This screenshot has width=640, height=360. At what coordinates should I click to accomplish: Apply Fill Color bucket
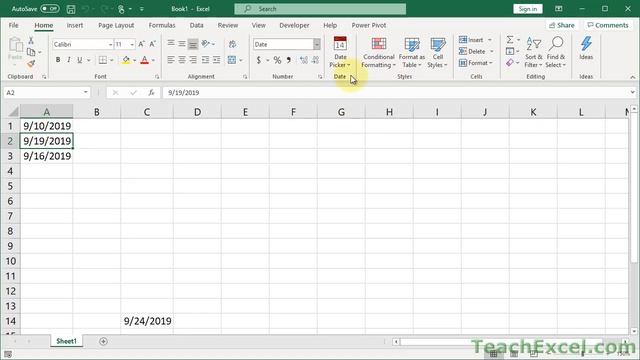click(x=126, y=60)
